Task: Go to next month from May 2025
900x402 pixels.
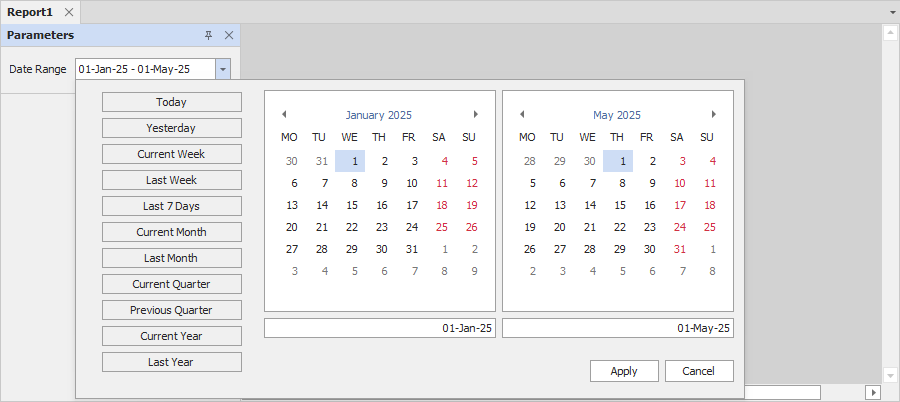Action: pos(713,114)
